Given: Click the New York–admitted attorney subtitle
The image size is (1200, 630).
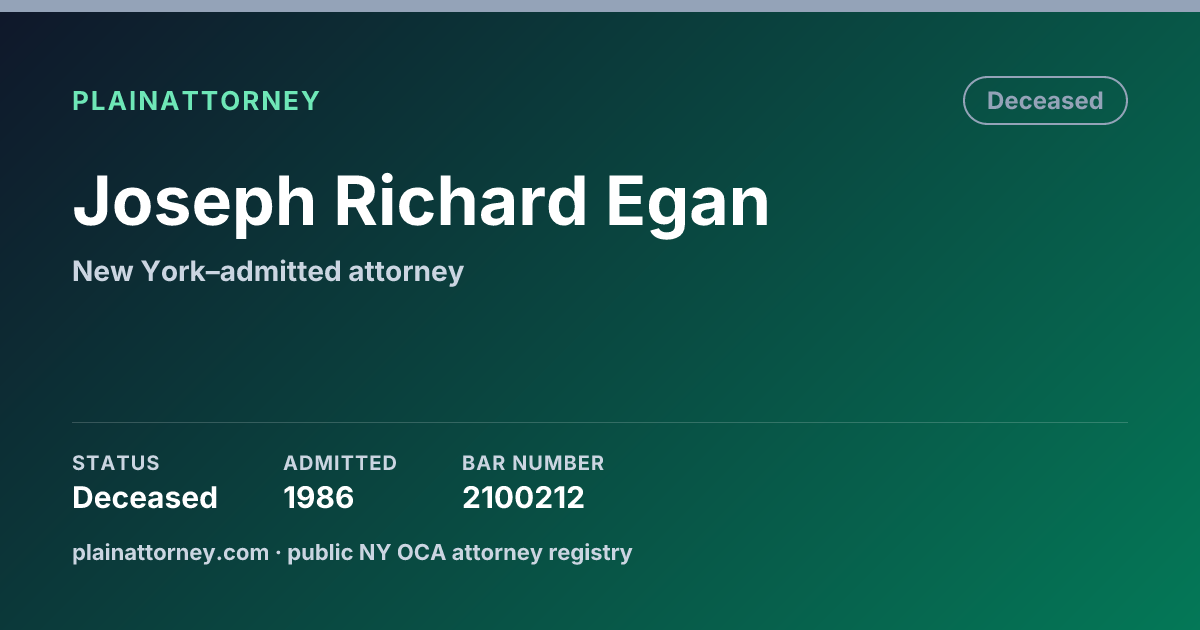Looking at the screenshot, I should click(268, 271).
